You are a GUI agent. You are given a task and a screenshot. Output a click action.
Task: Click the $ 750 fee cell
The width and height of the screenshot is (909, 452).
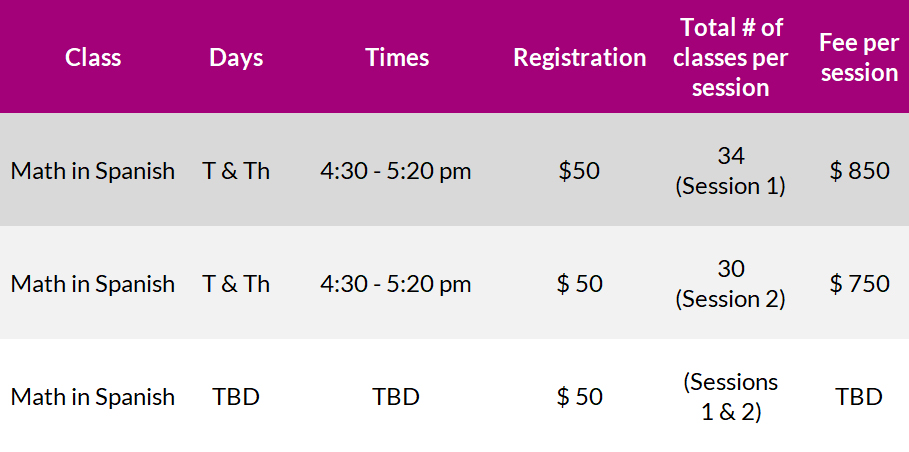(860, 284)
